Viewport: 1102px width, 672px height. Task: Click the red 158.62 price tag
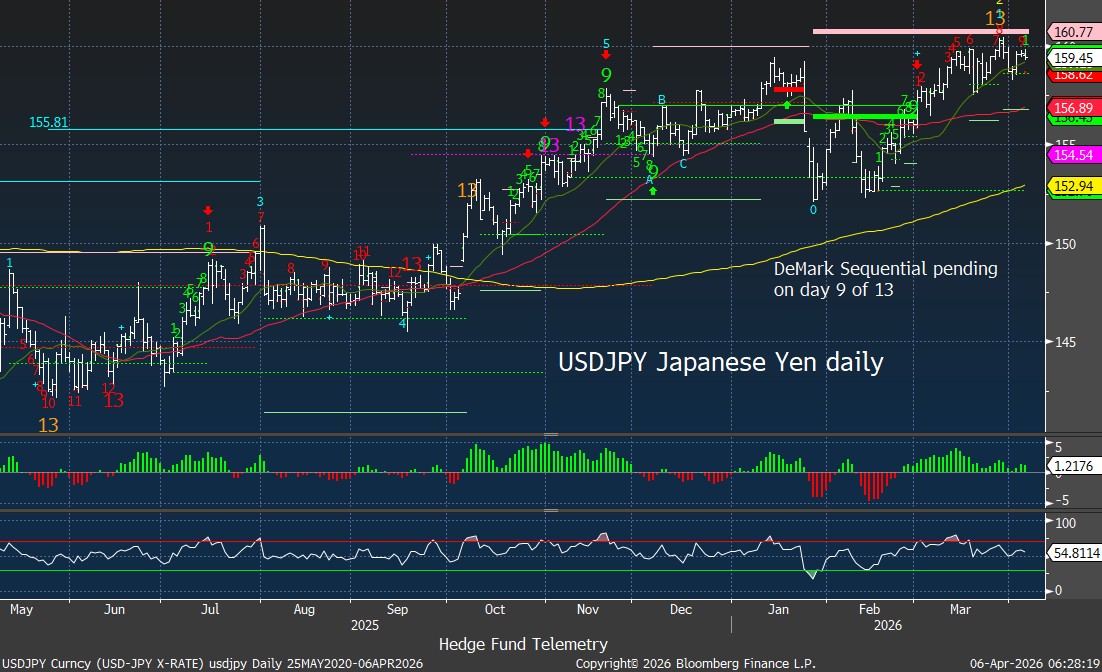click(x=1073, y=74)
